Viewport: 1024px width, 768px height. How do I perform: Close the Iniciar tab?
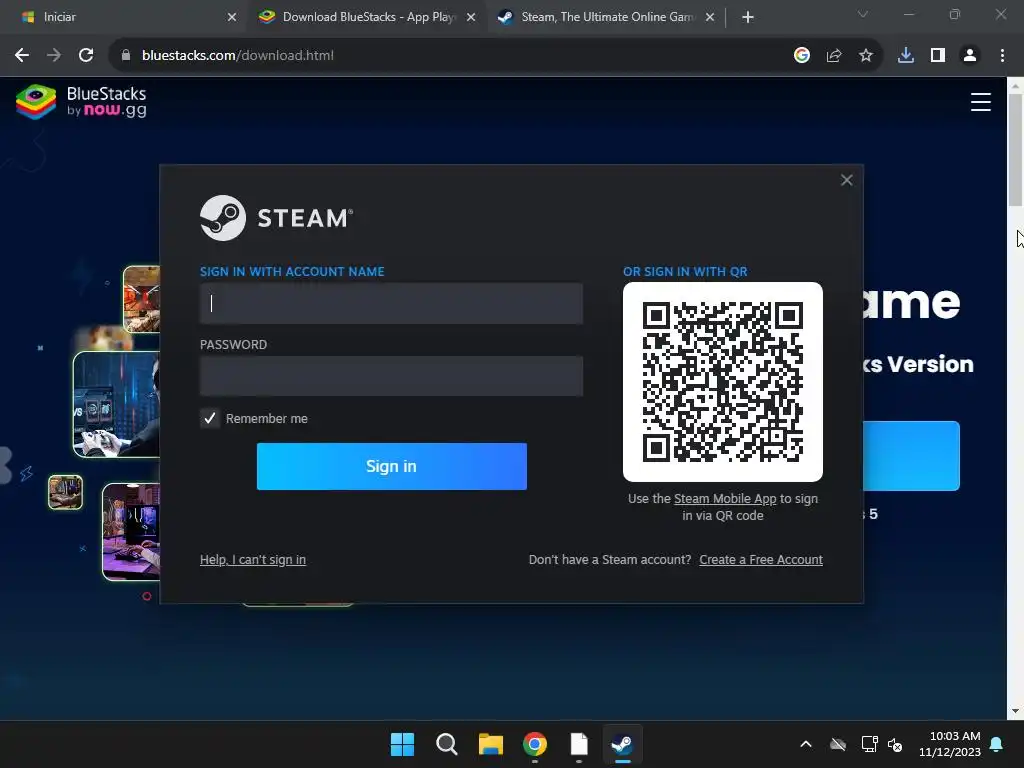[x=232, y=18]
